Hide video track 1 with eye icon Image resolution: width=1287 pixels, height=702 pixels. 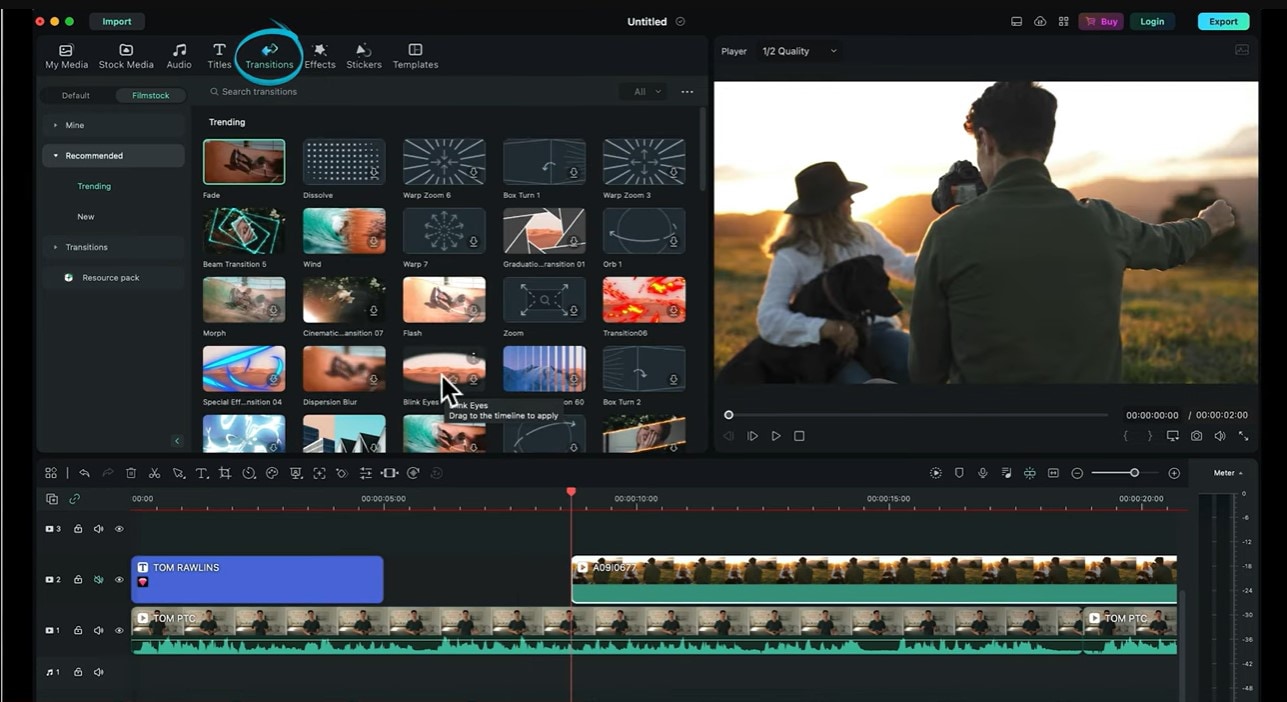point(119,631)
